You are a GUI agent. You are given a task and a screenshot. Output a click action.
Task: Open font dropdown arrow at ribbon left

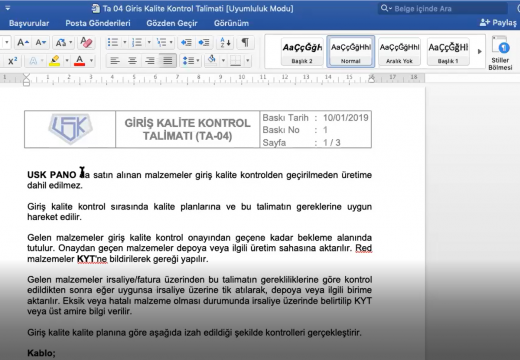(x=7, y=43)
